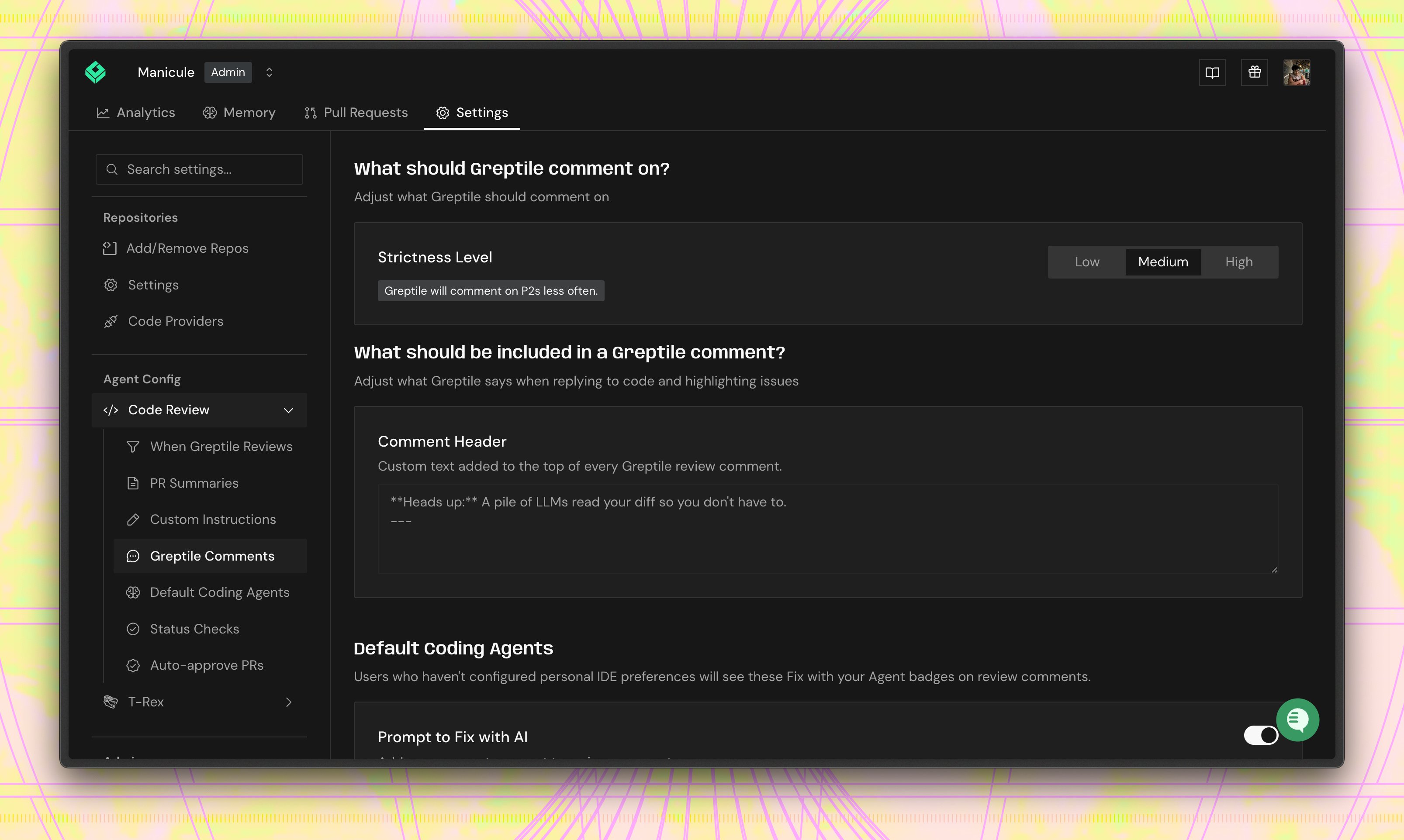Click the Manicule organization name
The image size is (1404, 840).
(x=166, y=72)
